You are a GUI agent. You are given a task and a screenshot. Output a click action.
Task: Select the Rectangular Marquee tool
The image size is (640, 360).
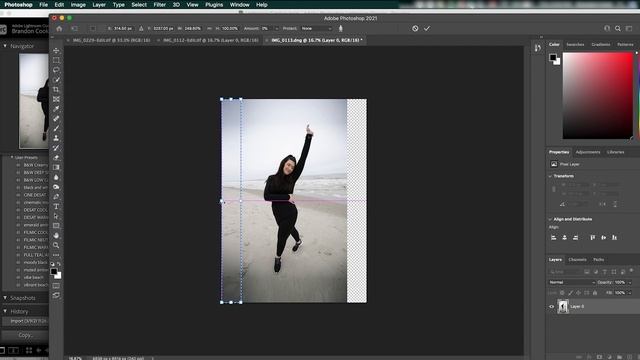tap(56, 60)
